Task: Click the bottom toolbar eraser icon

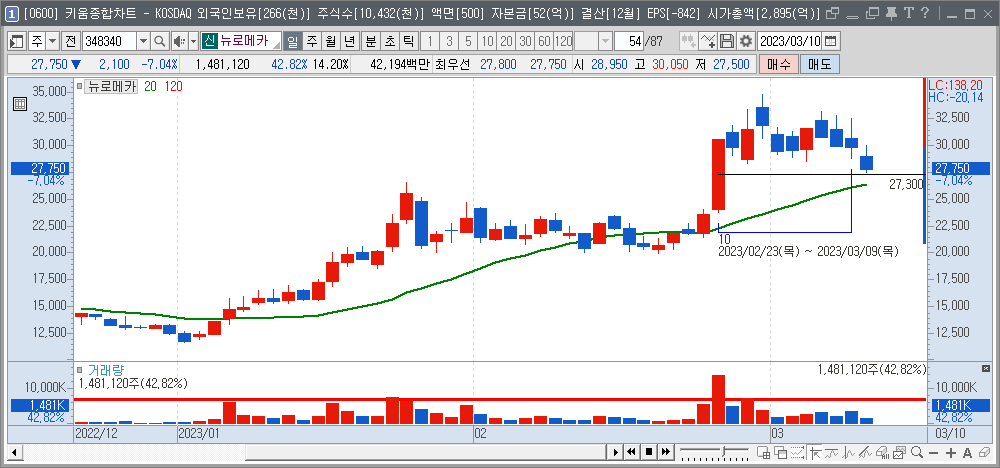Action: tap(984, 452)
